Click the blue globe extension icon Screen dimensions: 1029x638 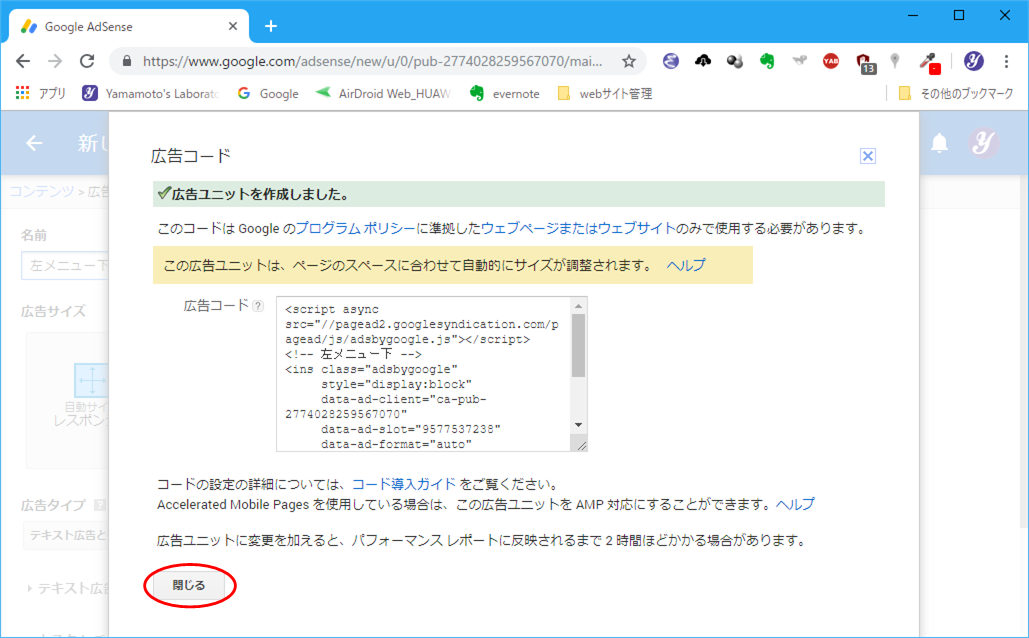tap(671, 61)
